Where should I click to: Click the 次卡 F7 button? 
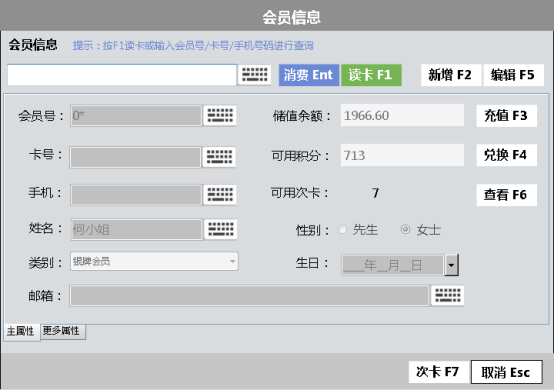pyautogui.click(x=438, y=372)
